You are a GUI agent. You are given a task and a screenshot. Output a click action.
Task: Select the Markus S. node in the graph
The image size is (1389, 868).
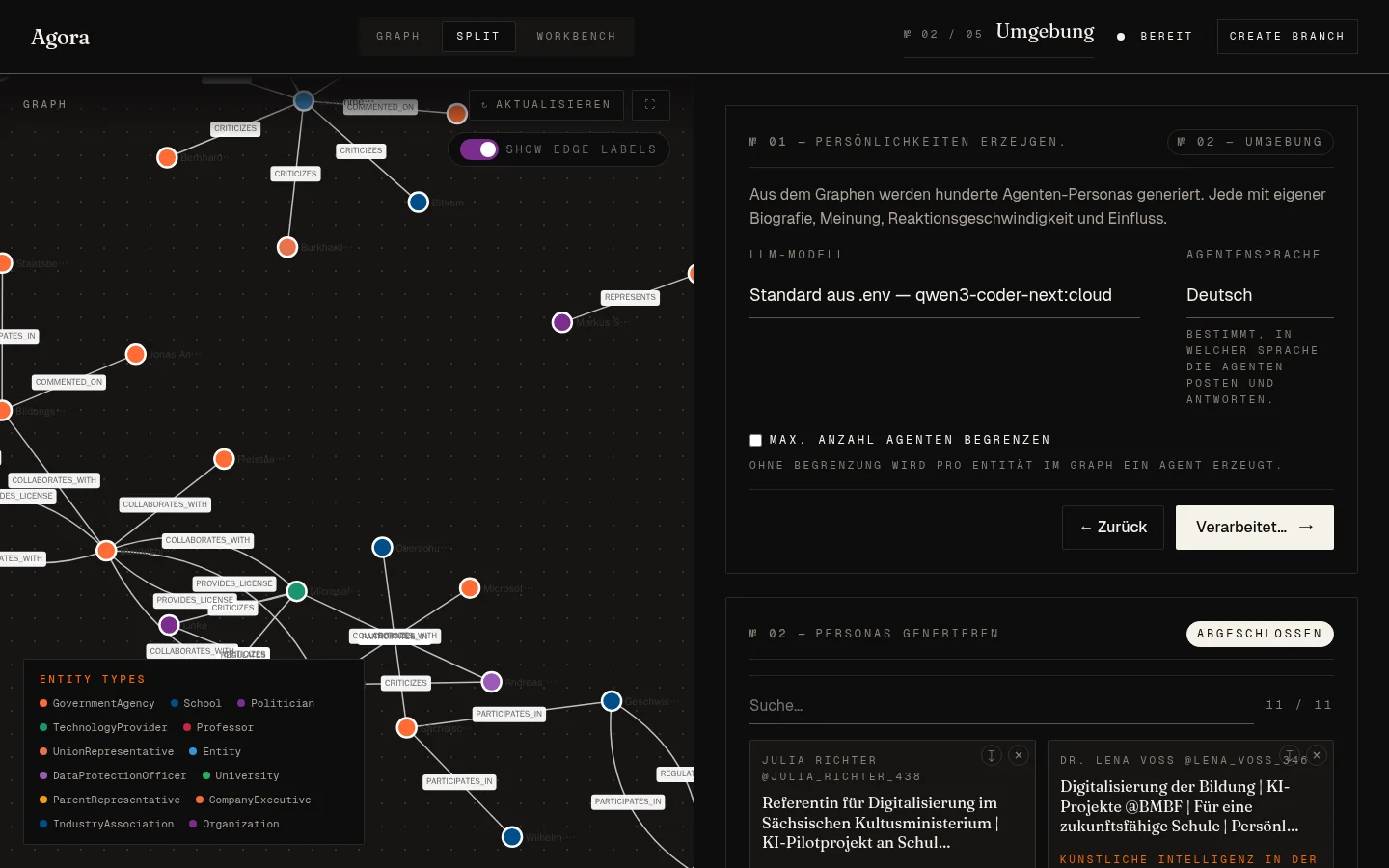pyautogui.click(x=562, y=322)
